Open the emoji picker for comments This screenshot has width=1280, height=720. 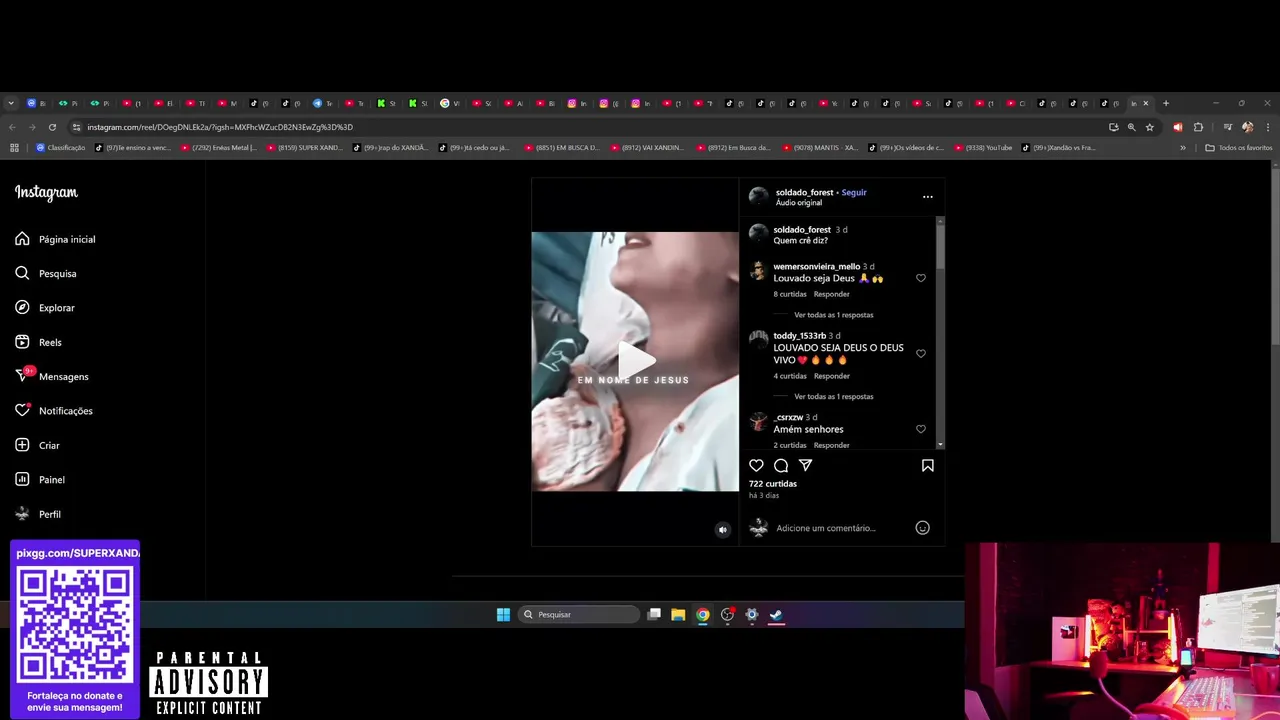click(x=923, y=528)
